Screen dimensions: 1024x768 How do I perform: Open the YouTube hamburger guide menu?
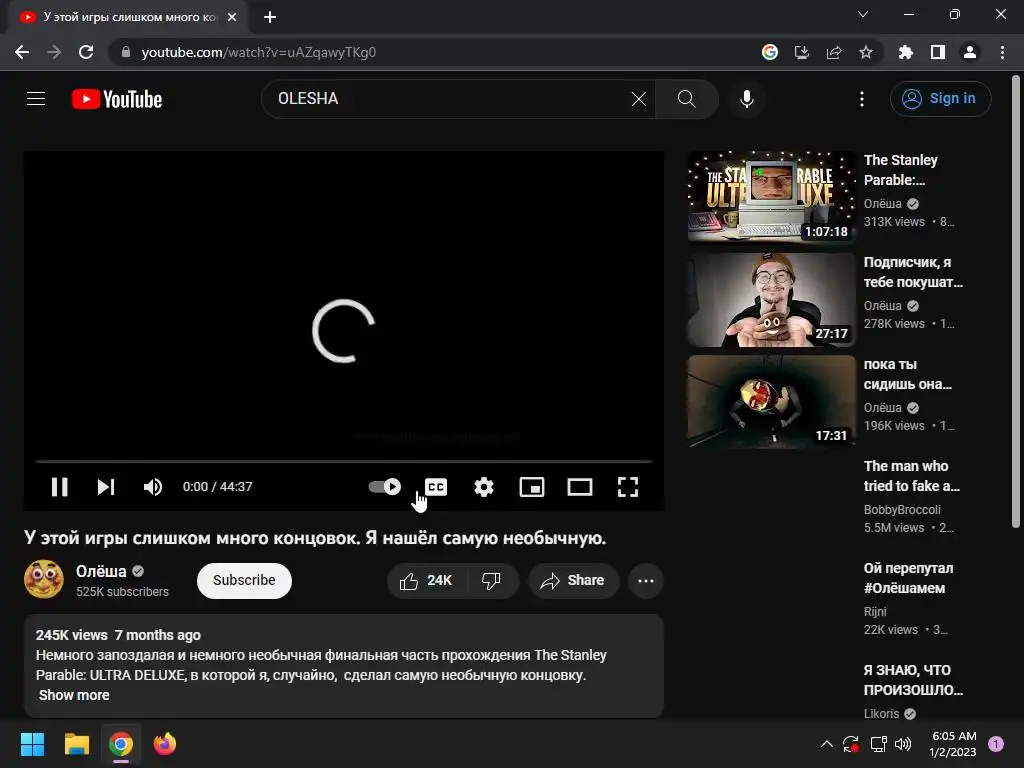[36, 99]
